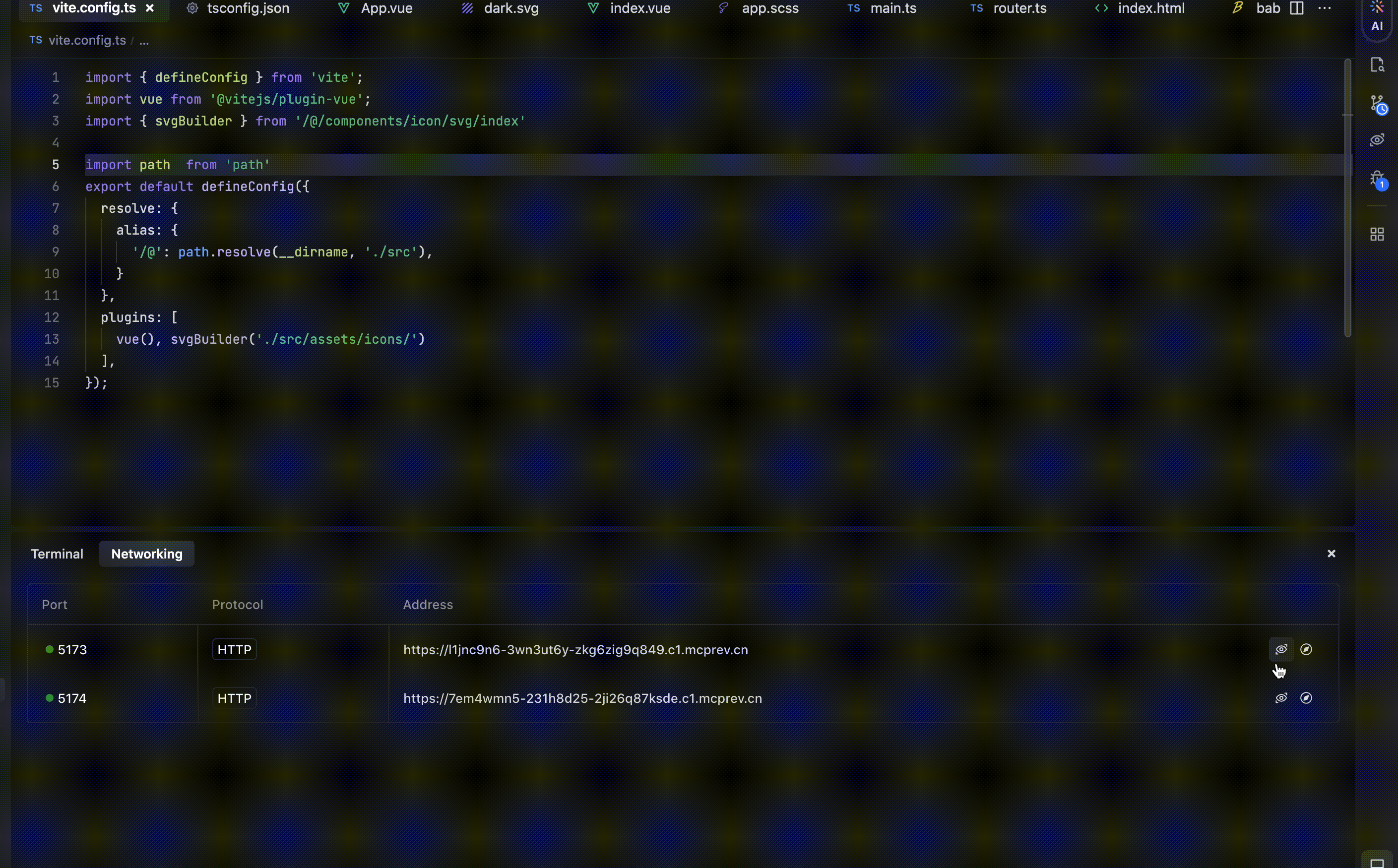Open source control branch icon
The width and height of the screenshot is (1398, 868).
1377,104
